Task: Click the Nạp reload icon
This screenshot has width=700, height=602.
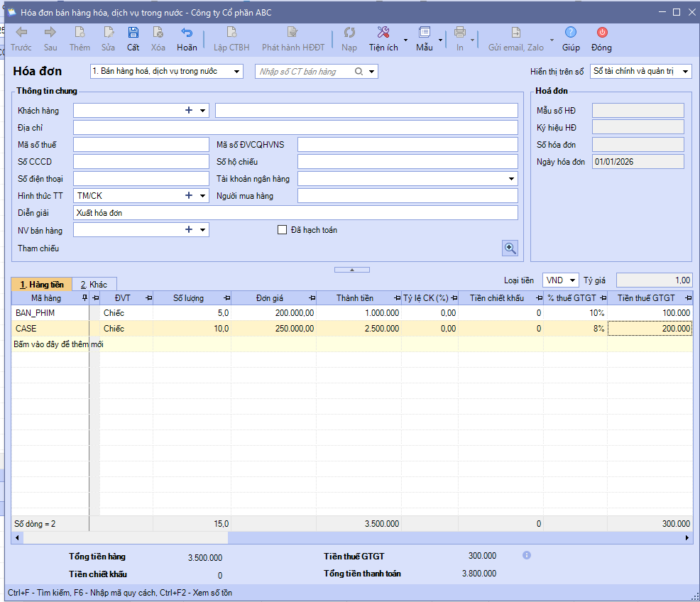Action: pyautogui.click(x=349, y=34)
